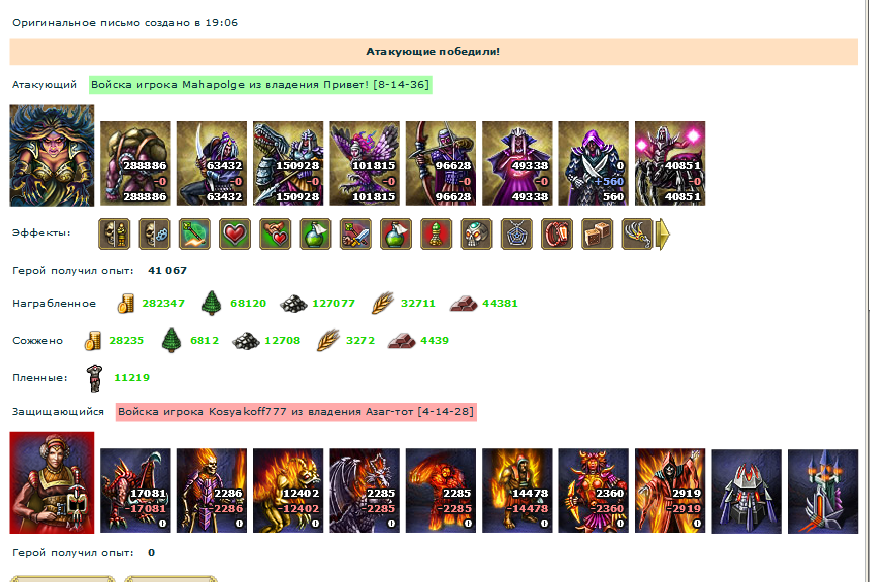Image resolution: width=870 pixels, height=582 pixels.
Task: Select the dice effect icon
Action: [x=597, y=234]
